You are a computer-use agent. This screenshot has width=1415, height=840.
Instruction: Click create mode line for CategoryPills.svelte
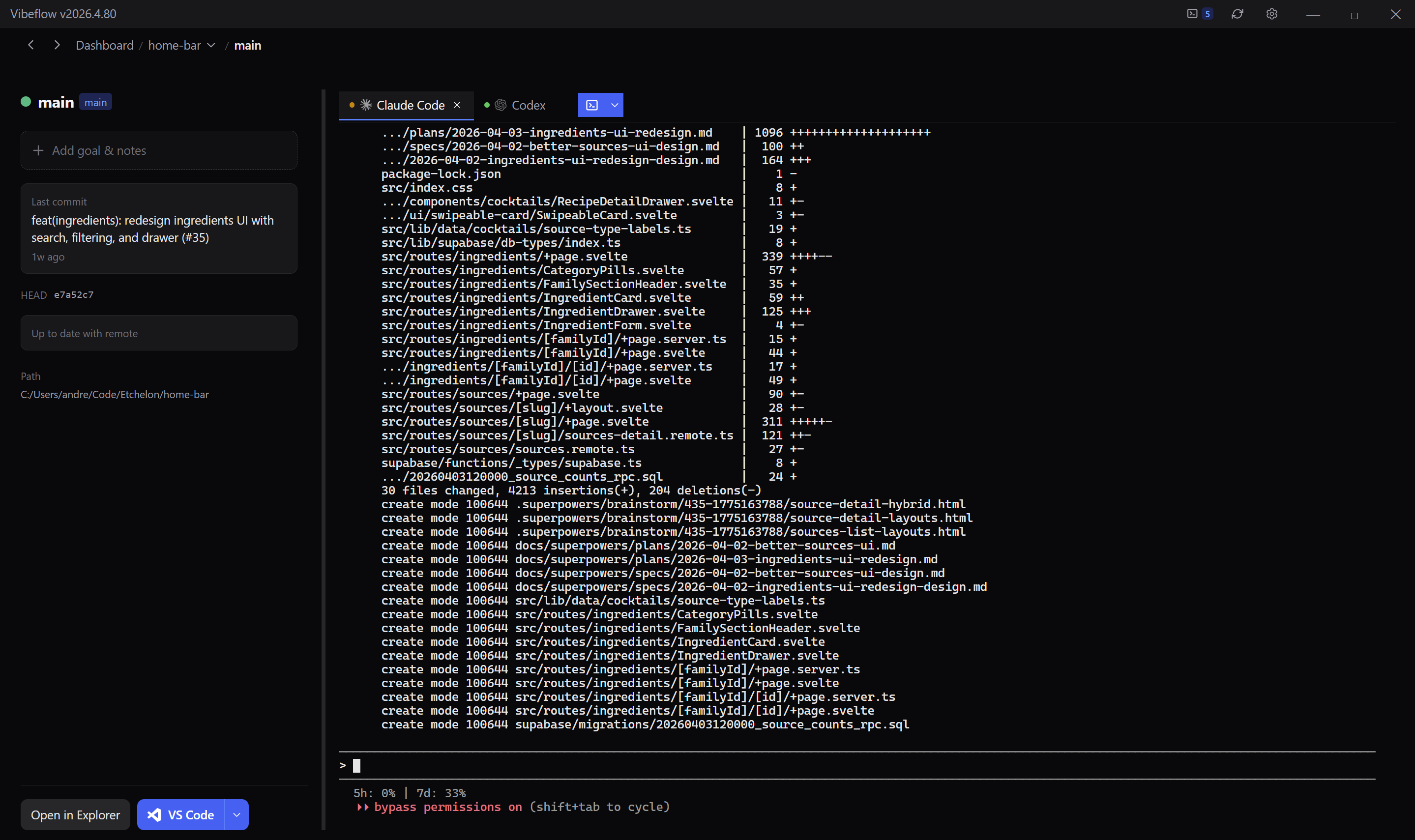point(599,615)
